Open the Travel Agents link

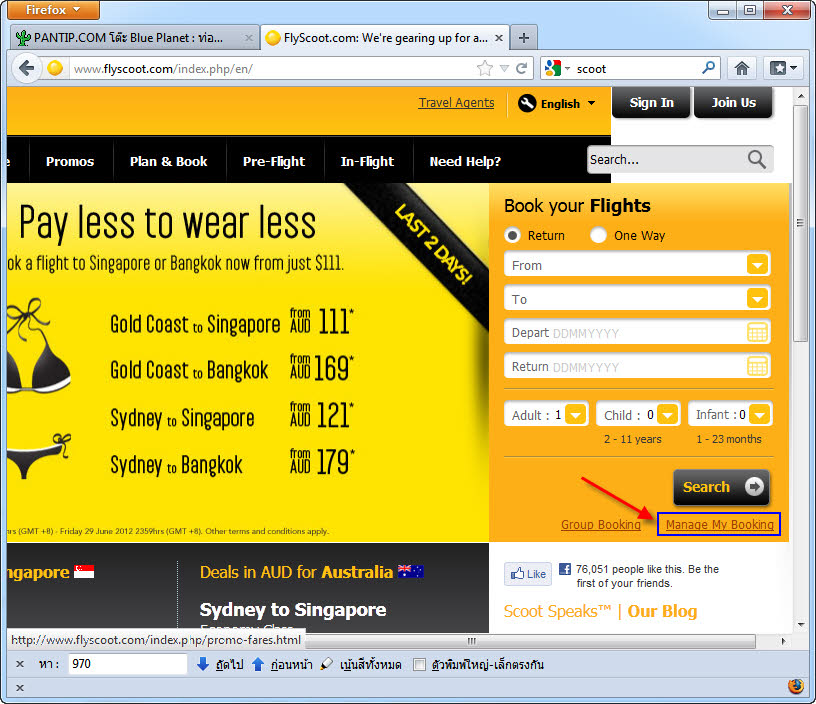point(456,103)
